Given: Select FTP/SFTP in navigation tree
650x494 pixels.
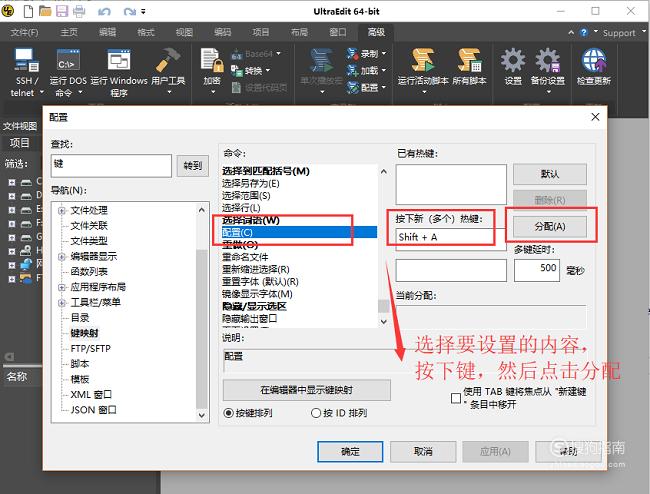Looking at the screenshot, I should point(91,349).
